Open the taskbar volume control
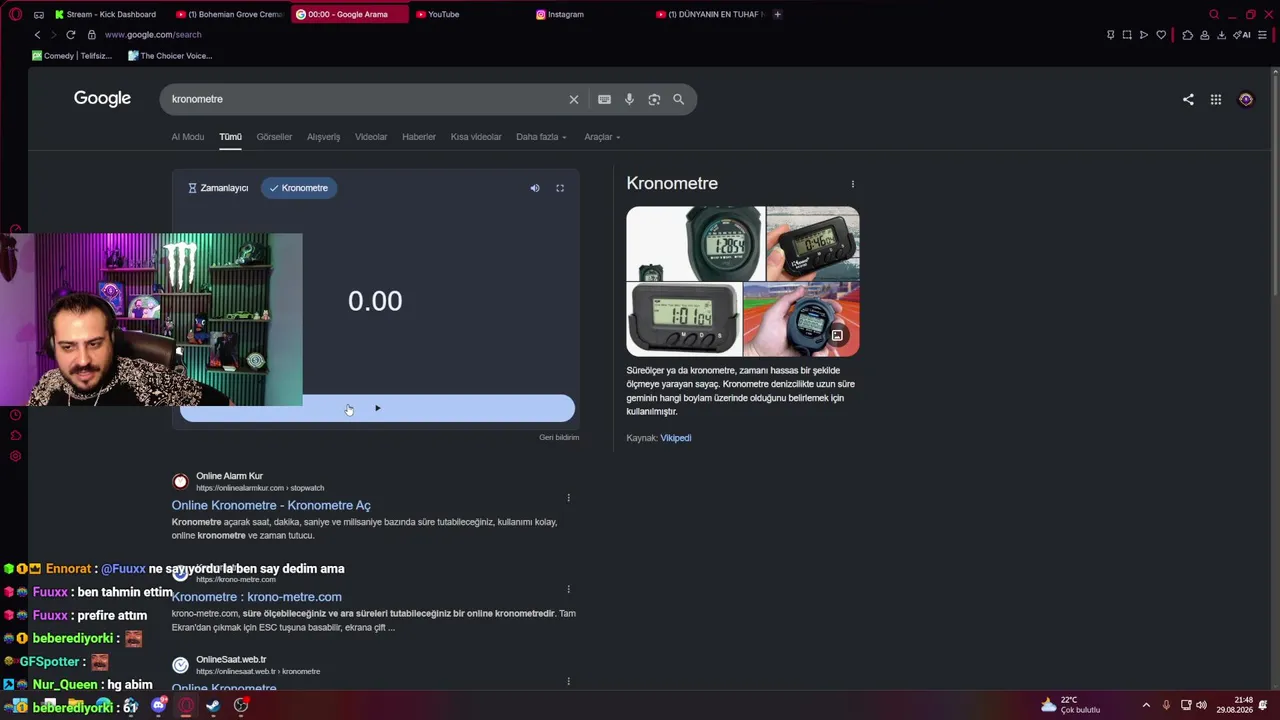This screenshot has width=1280, height=720. (1201, 705)
